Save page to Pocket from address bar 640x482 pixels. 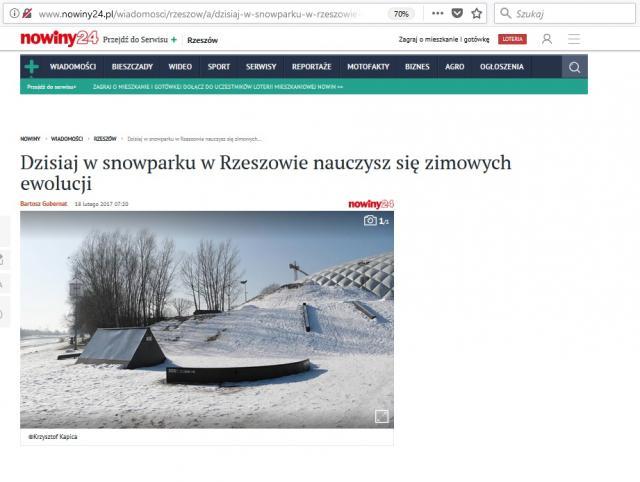pyautogui.click(x=457, y=14)
